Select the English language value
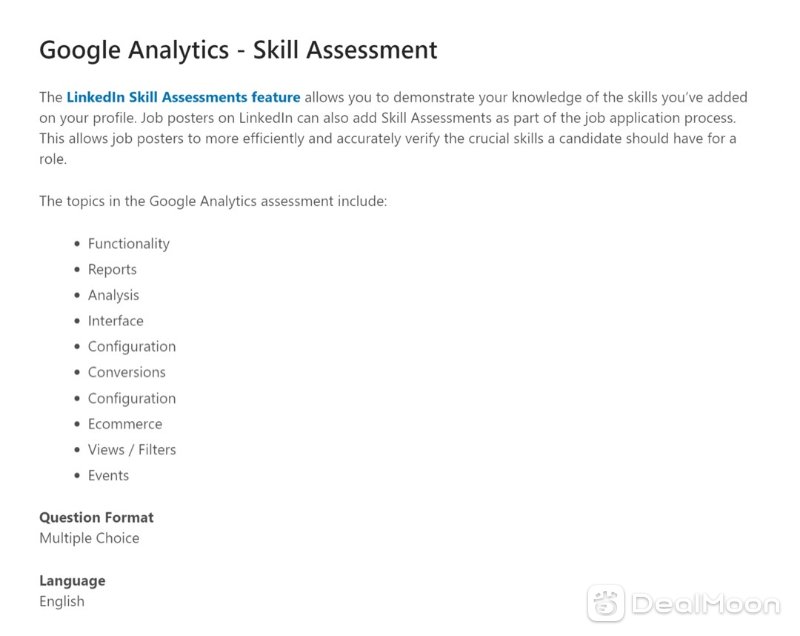The image size is (800, 636). pos(62,601)
